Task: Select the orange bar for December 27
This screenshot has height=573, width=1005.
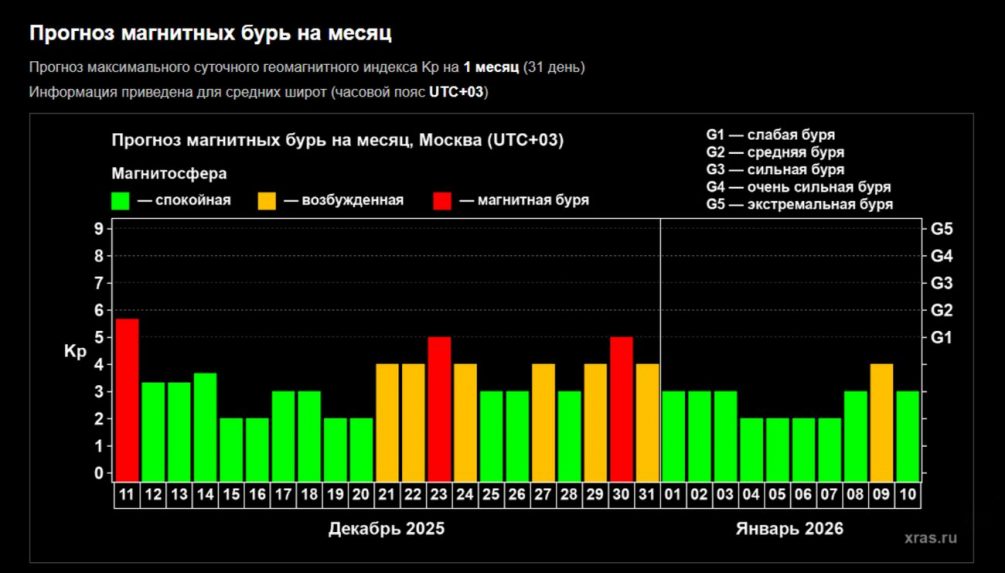Action: pos(544,422)
